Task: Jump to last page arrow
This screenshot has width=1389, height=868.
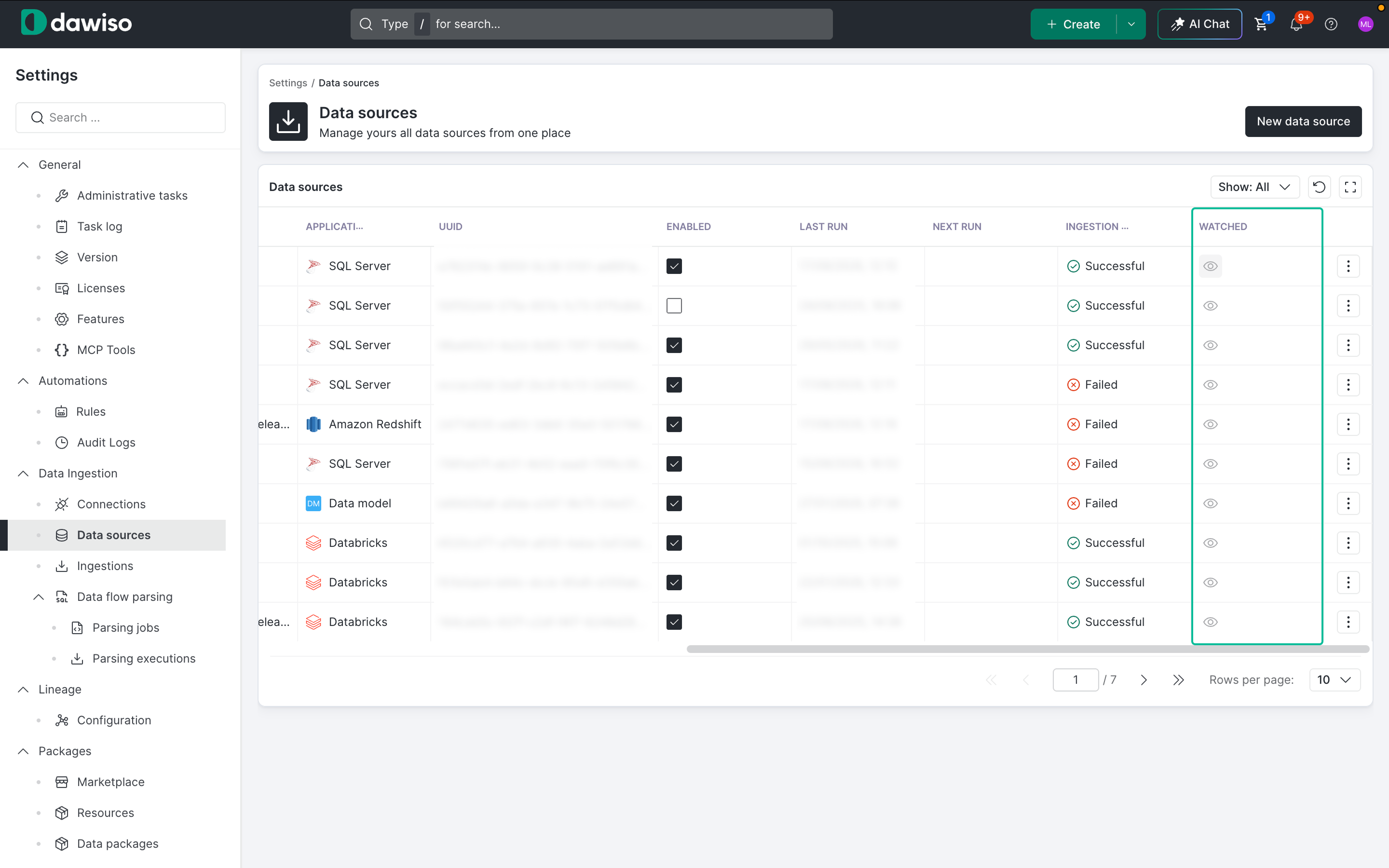Action: tap(1178, 680)
